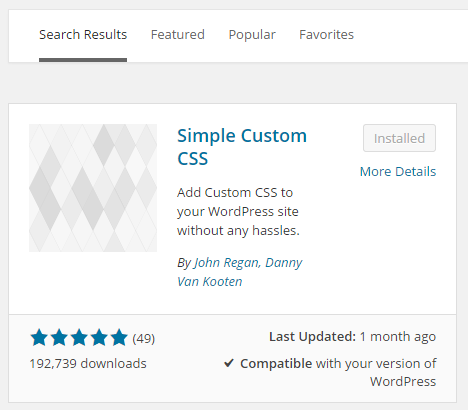Viewport: 468px width, 410px height.
Task: Open author link John Regan
Action: coord(226,263)
